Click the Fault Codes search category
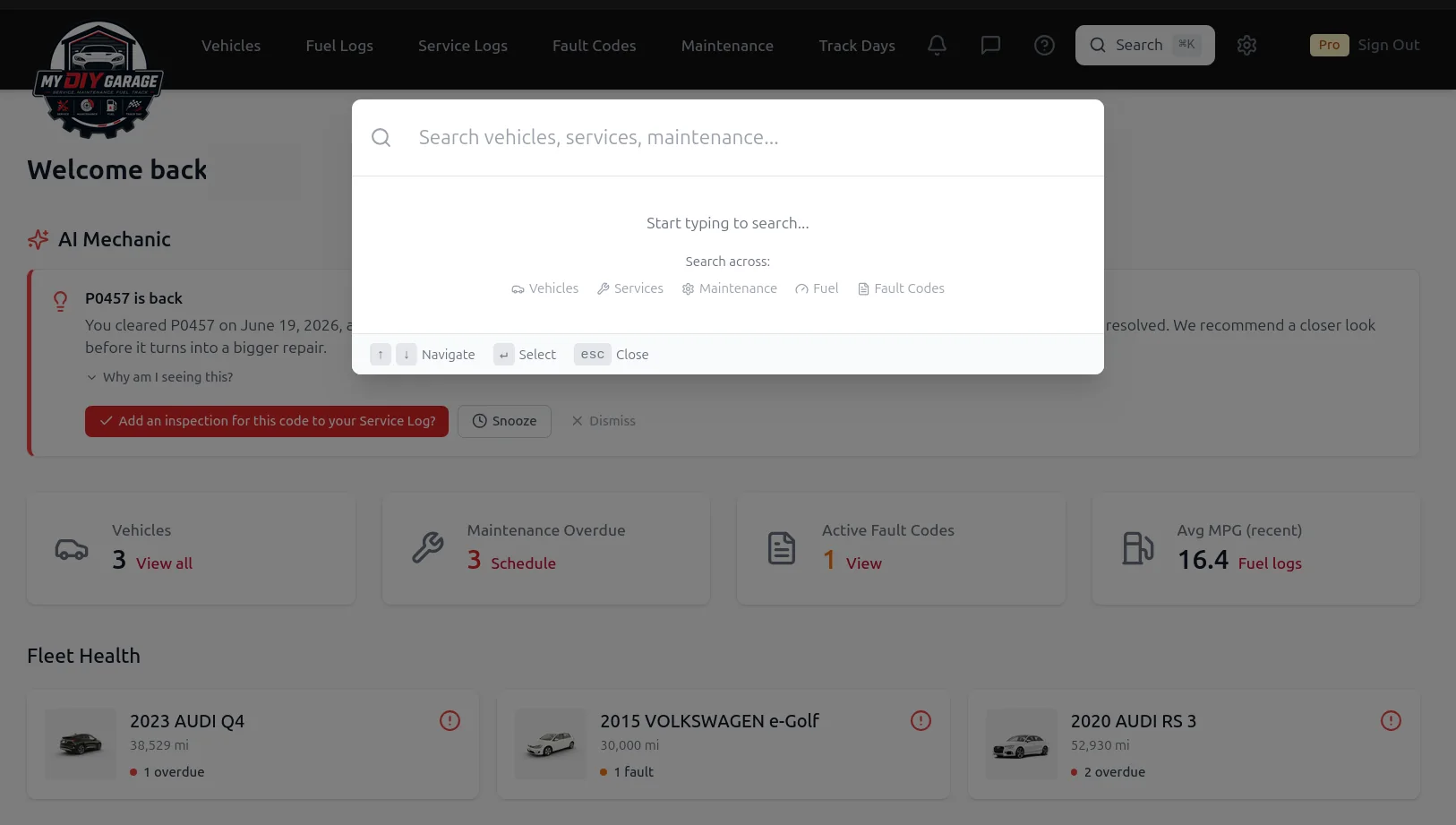1456x825 pixels. (x=901, y=288)
